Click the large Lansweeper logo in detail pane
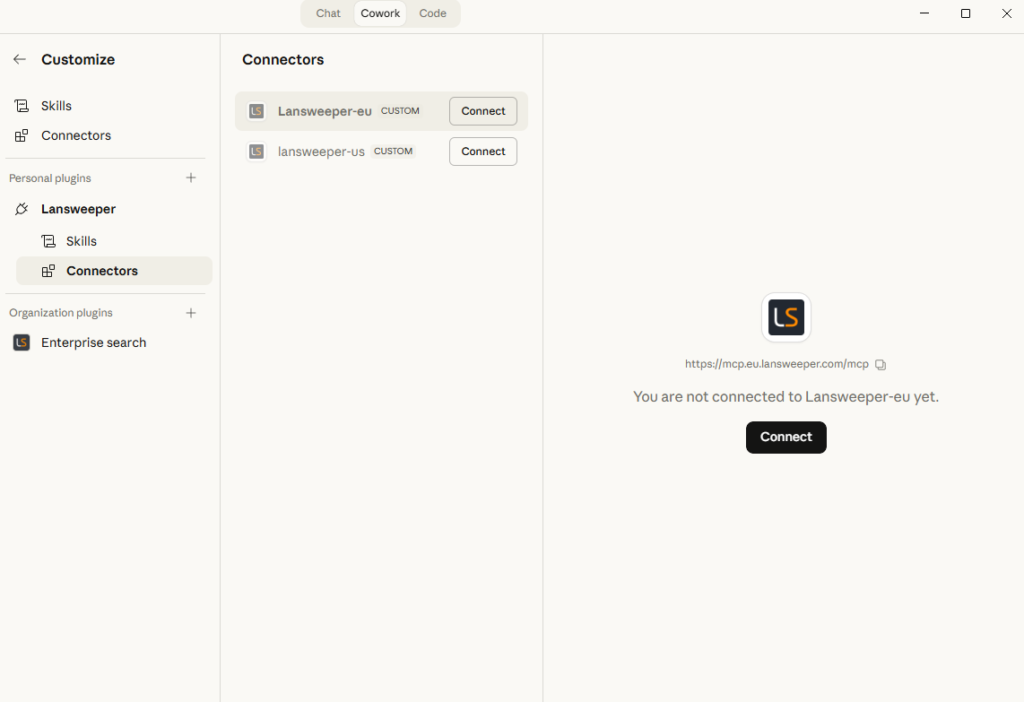Image resolution: width=1024 pixels, height=702 pixels. tap(786, 317)
